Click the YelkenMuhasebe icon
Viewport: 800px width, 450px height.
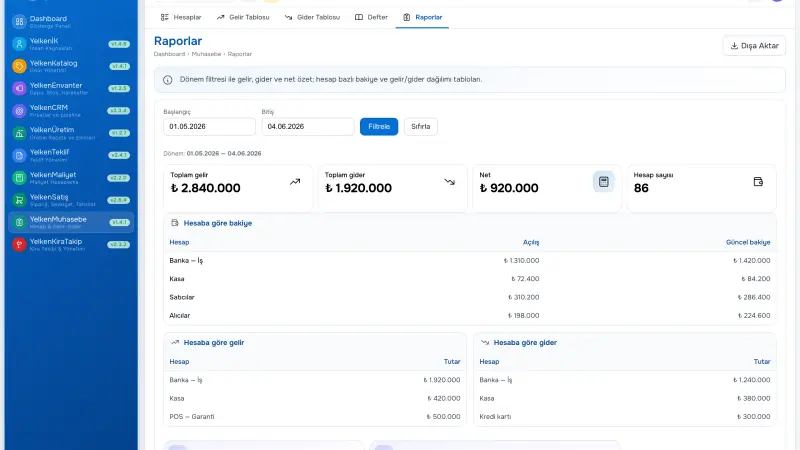(19, 222)
